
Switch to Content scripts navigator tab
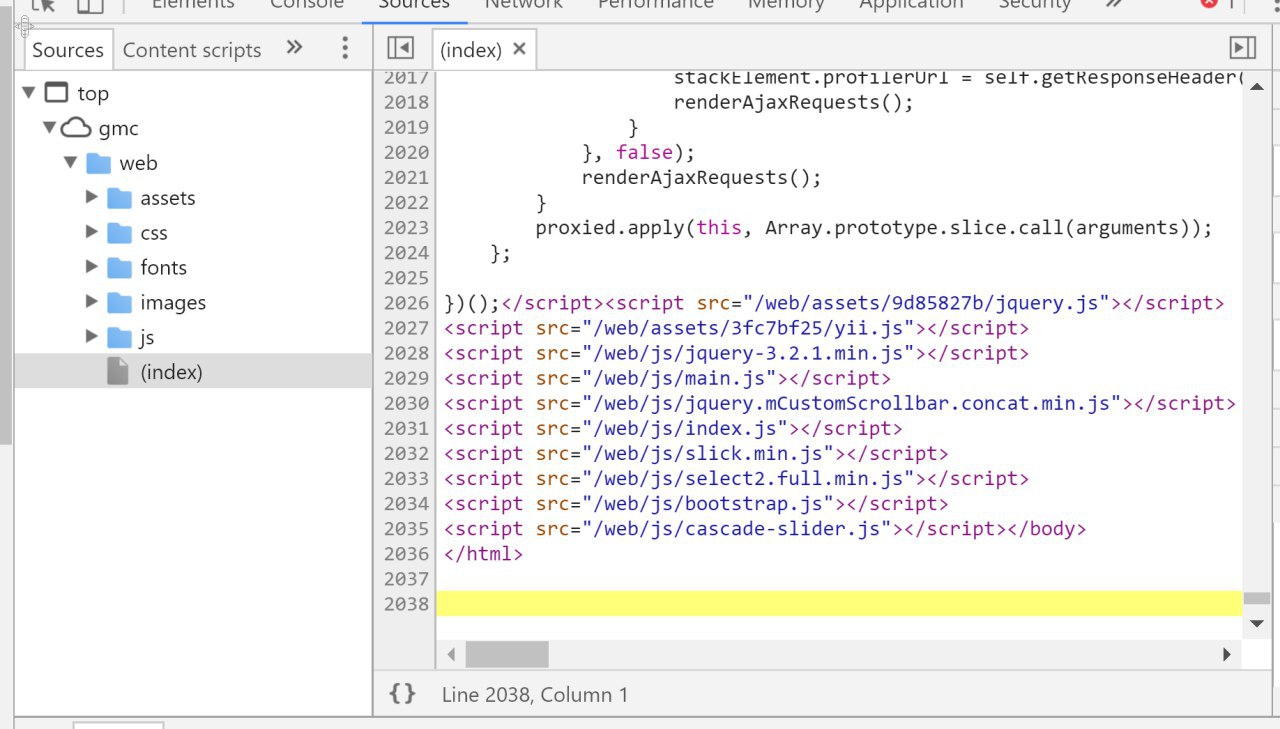pyautogui.click(x=192, y=49)
